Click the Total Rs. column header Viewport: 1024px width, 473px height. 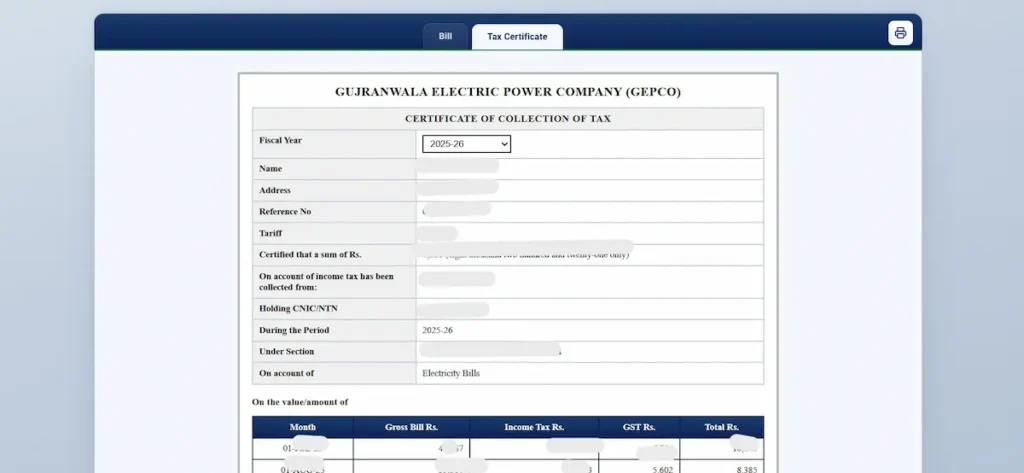click(722, 427)
